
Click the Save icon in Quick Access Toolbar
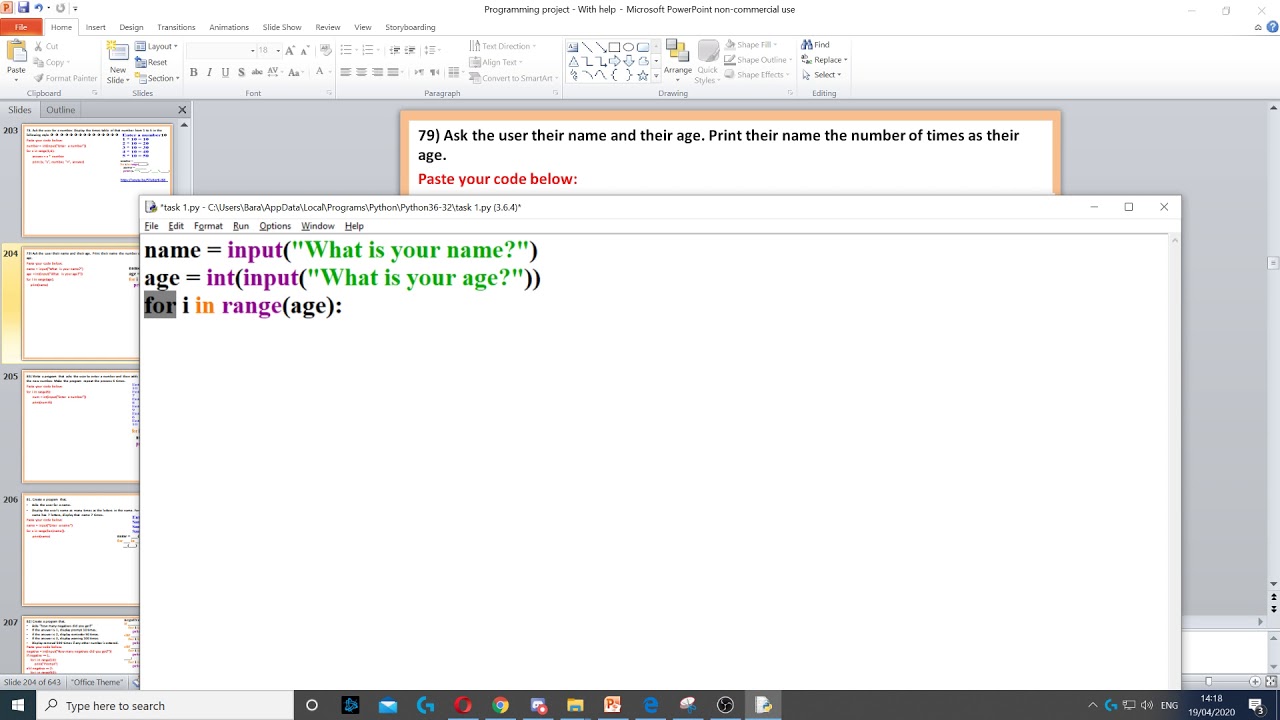pos(23,8)
